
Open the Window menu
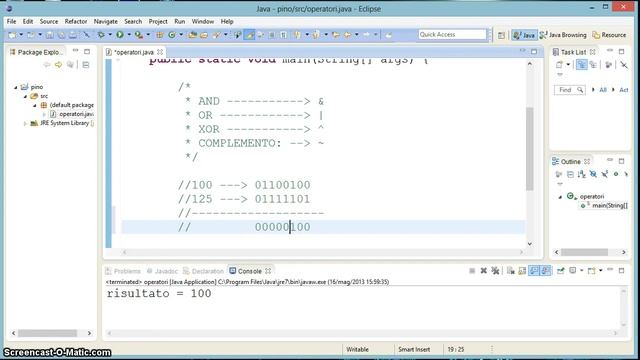[x=203, y=21]
